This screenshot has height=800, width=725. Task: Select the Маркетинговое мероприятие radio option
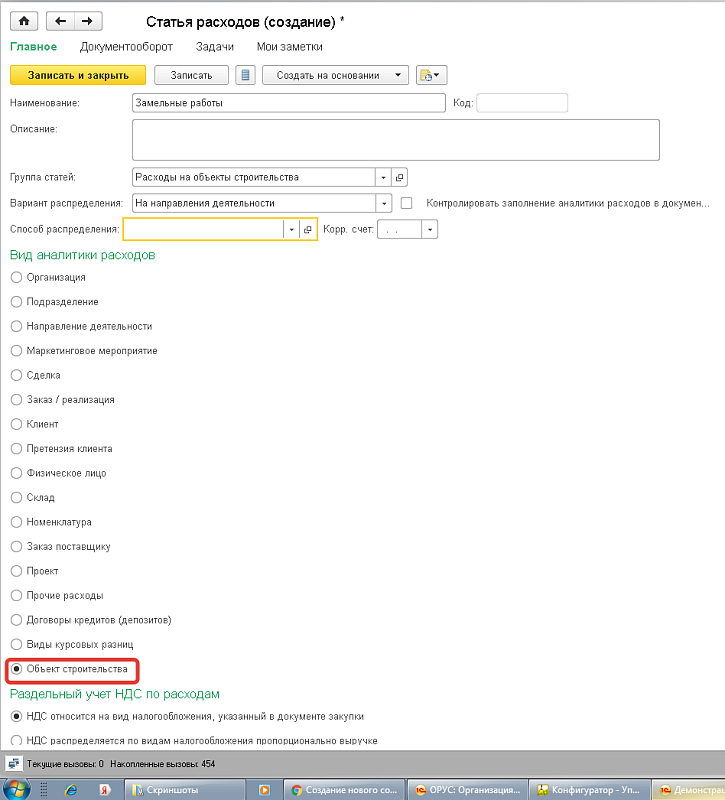tap(16, 351)
